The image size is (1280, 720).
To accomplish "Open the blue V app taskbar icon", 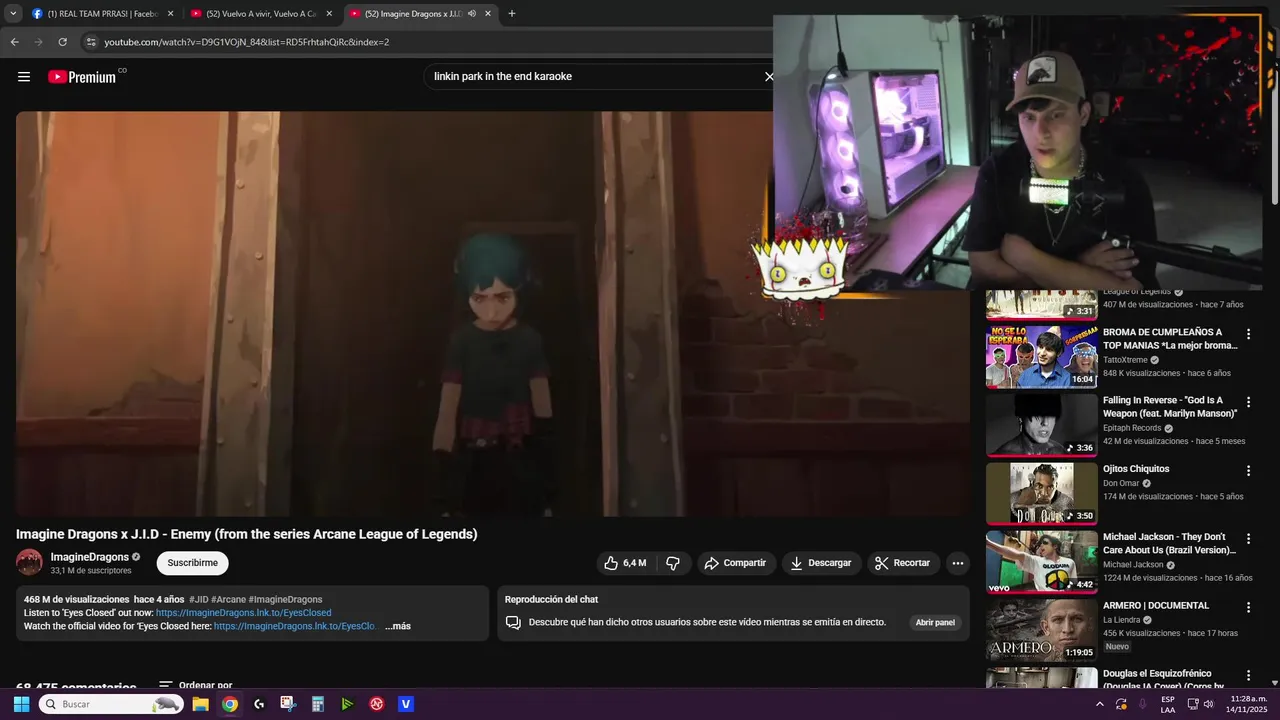I will [406, 704].
